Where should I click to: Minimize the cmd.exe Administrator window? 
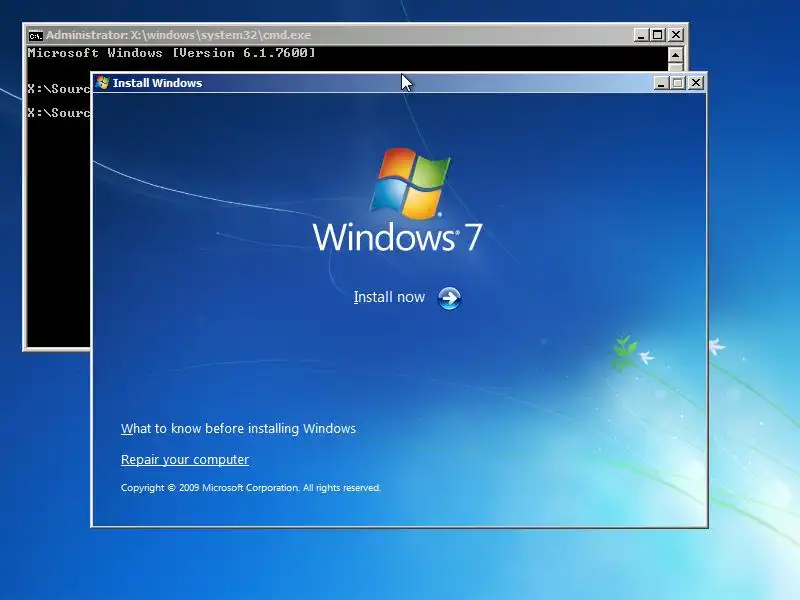tap(641, 35)
